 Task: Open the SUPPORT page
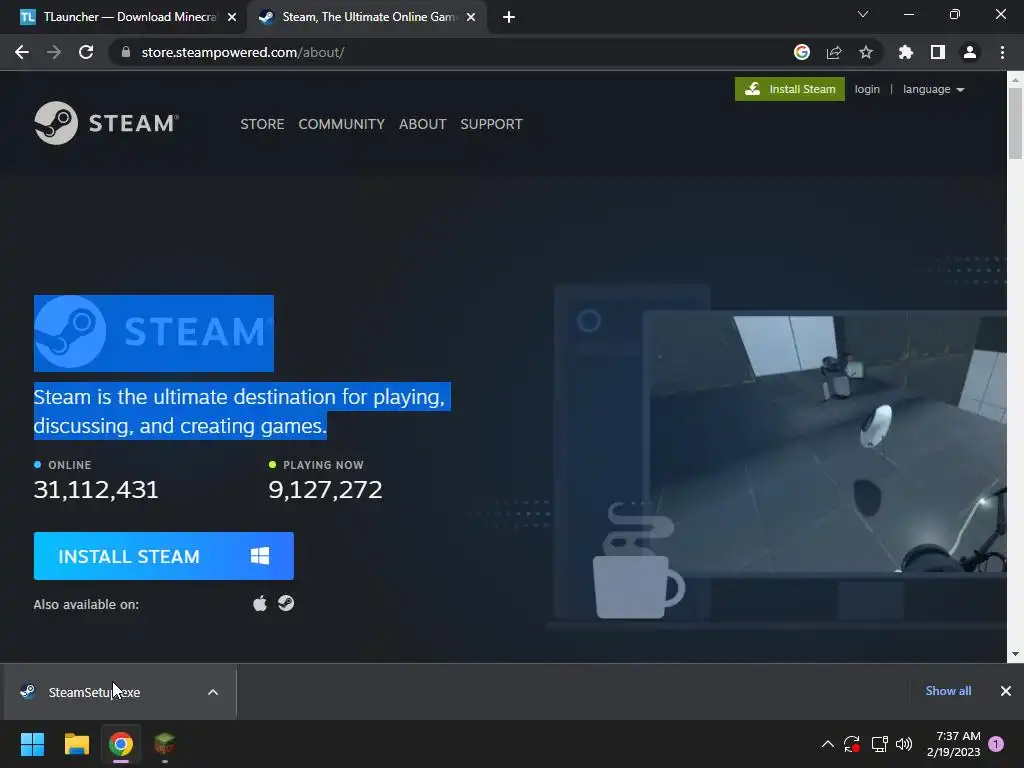[491, 124]
